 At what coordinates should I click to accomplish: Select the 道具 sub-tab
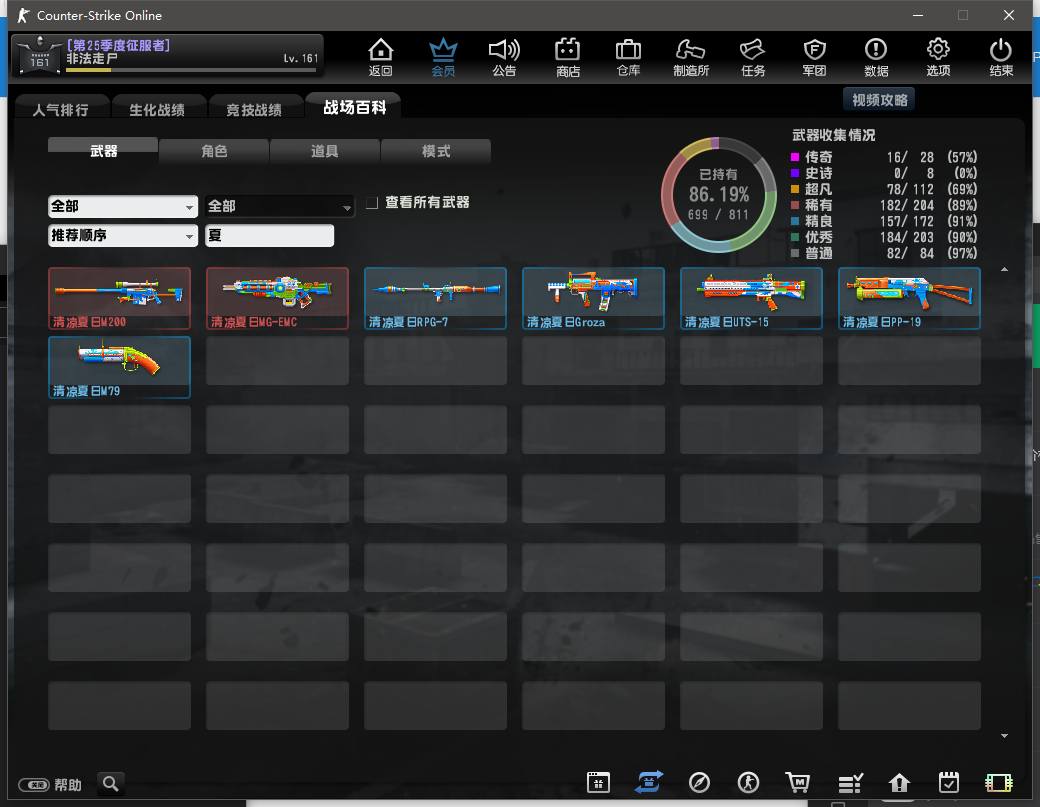point(325,151)
